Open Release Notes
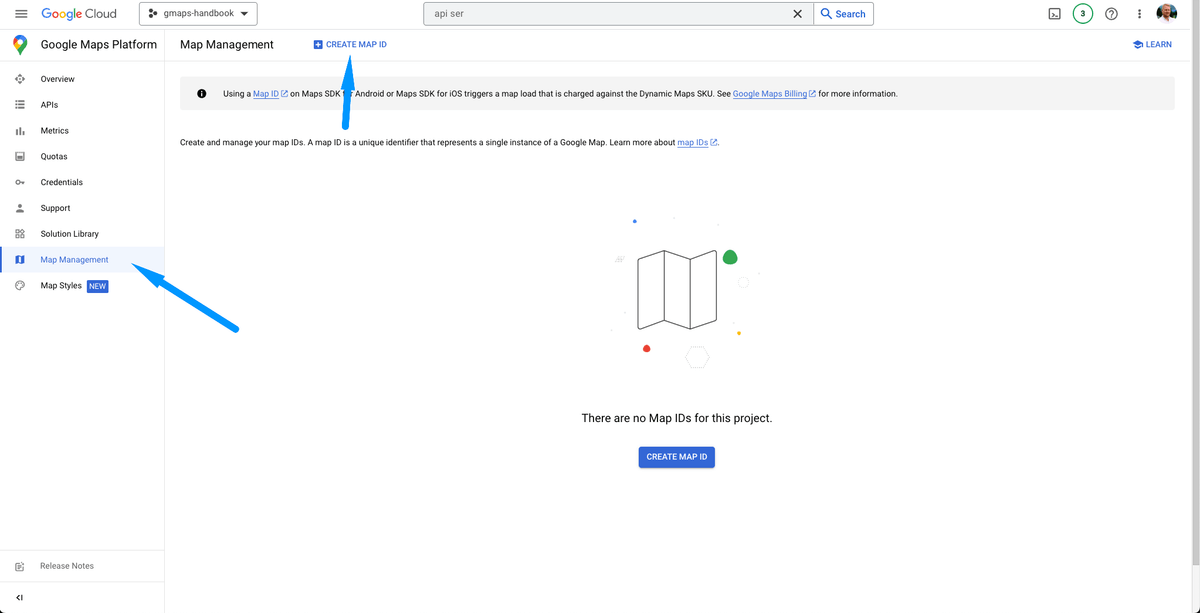Image resolution: width=1200 pixels, height=613 pixels. (x=67, y=566)
